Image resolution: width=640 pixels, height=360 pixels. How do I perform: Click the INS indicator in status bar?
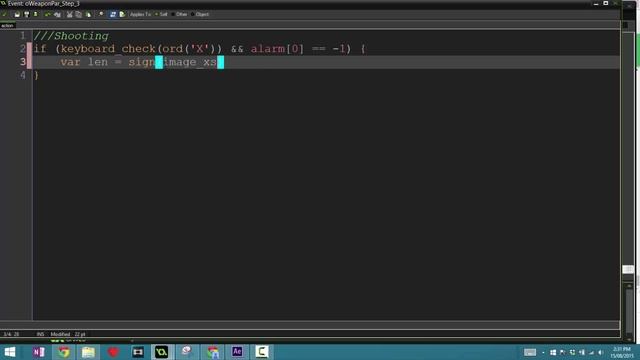point(40,334)
